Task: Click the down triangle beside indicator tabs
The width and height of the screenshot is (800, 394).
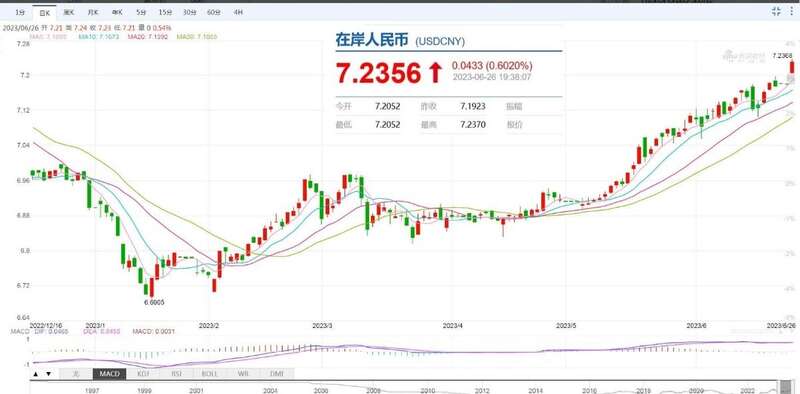Action: click(48, 374)
